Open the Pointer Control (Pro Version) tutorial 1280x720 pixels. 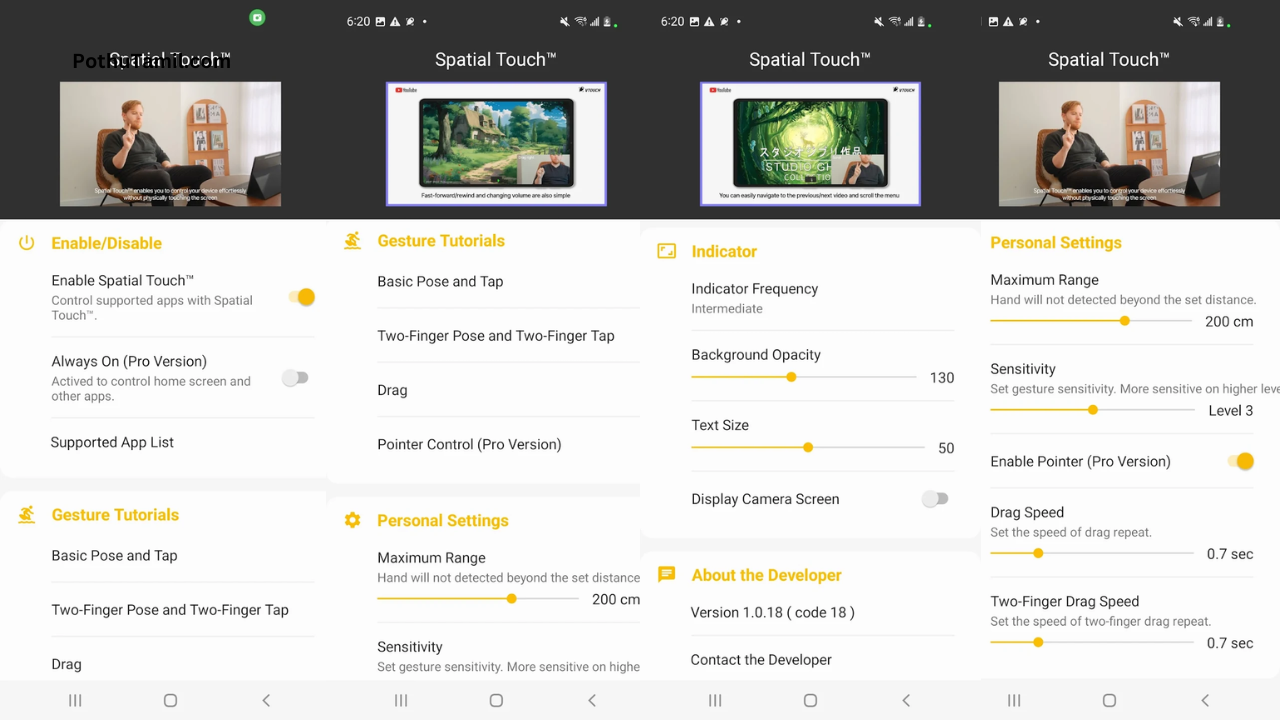click(469, 444)
